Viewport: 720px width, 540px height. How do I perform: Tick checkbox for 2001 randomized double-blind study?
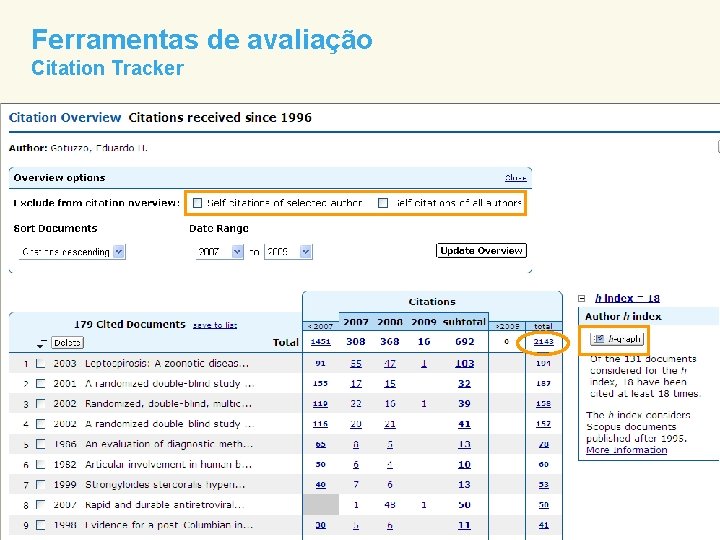click(x=40, y=383)
